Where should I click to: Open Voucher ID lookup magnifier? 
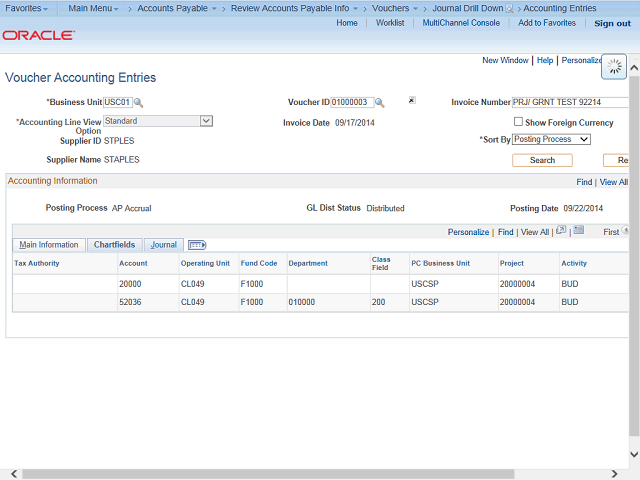pos(380,102)
